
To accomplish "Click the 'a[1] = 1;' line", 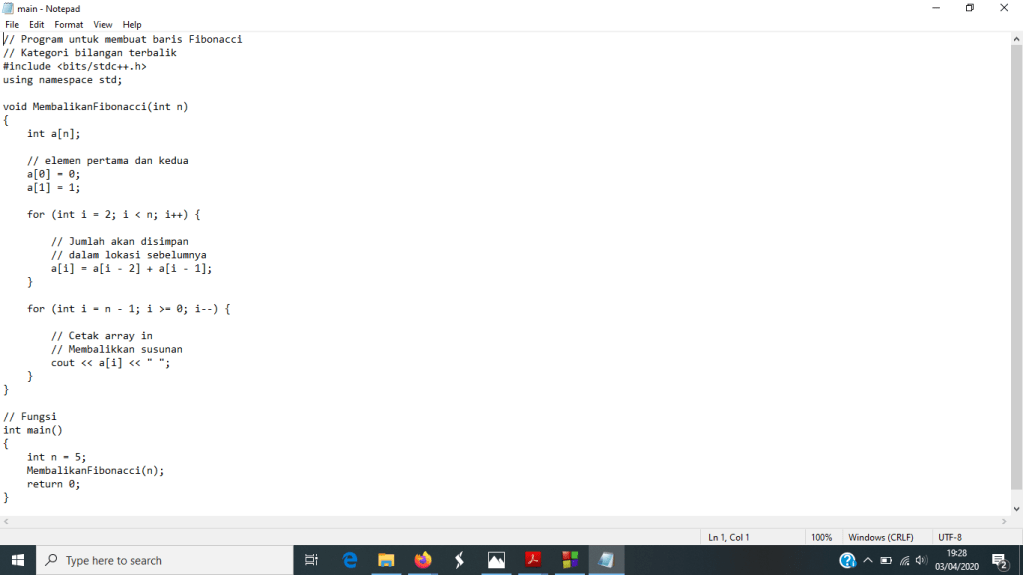I will coord(53,187).
